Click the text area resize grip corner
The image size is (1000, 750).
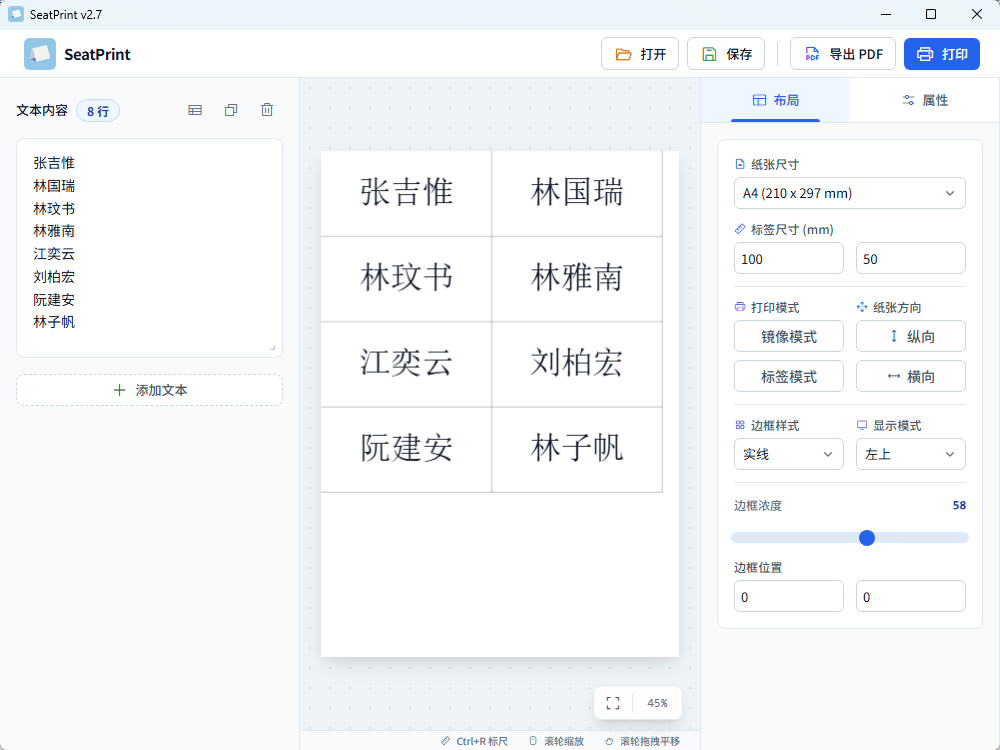272,348
